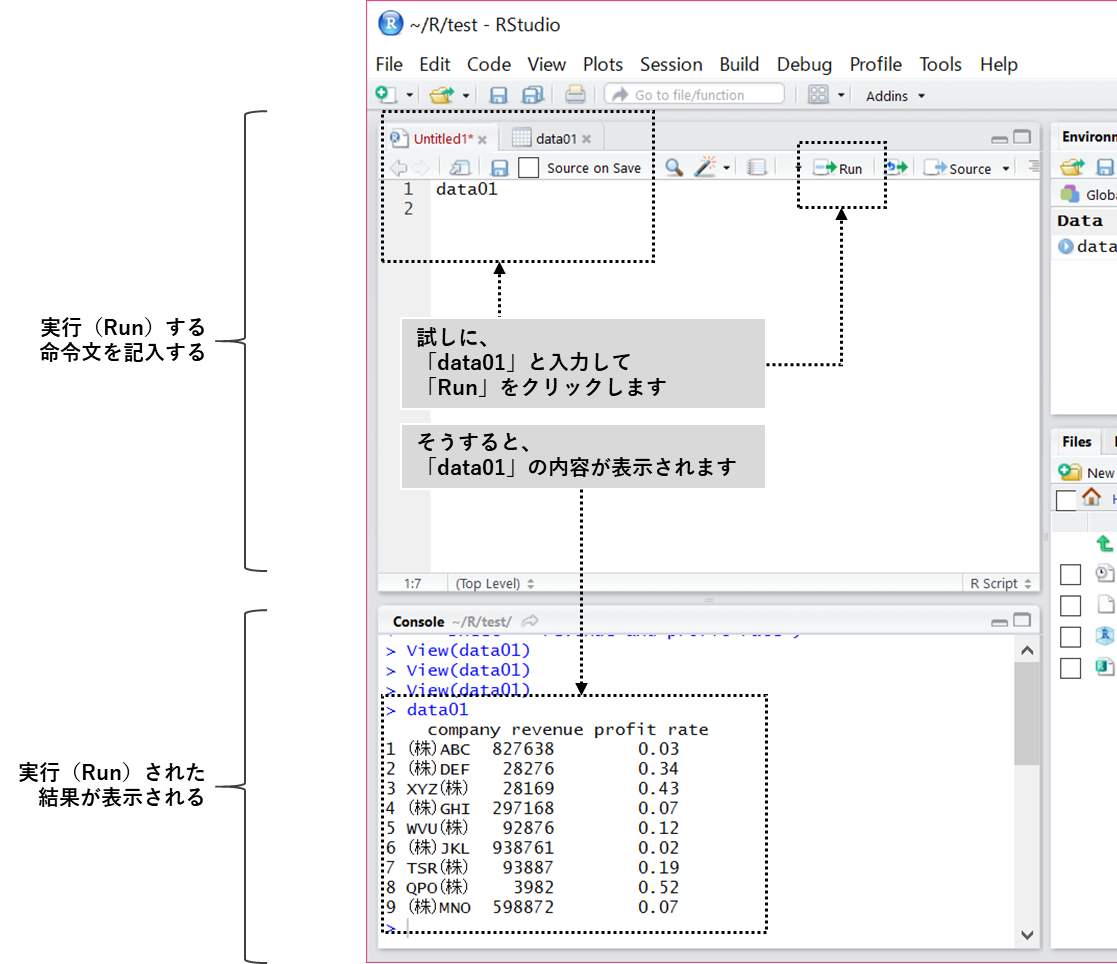Viewport: 1117px width, 964px height.
Task: Click the show in new window icon
Action: tap(461, 168)
